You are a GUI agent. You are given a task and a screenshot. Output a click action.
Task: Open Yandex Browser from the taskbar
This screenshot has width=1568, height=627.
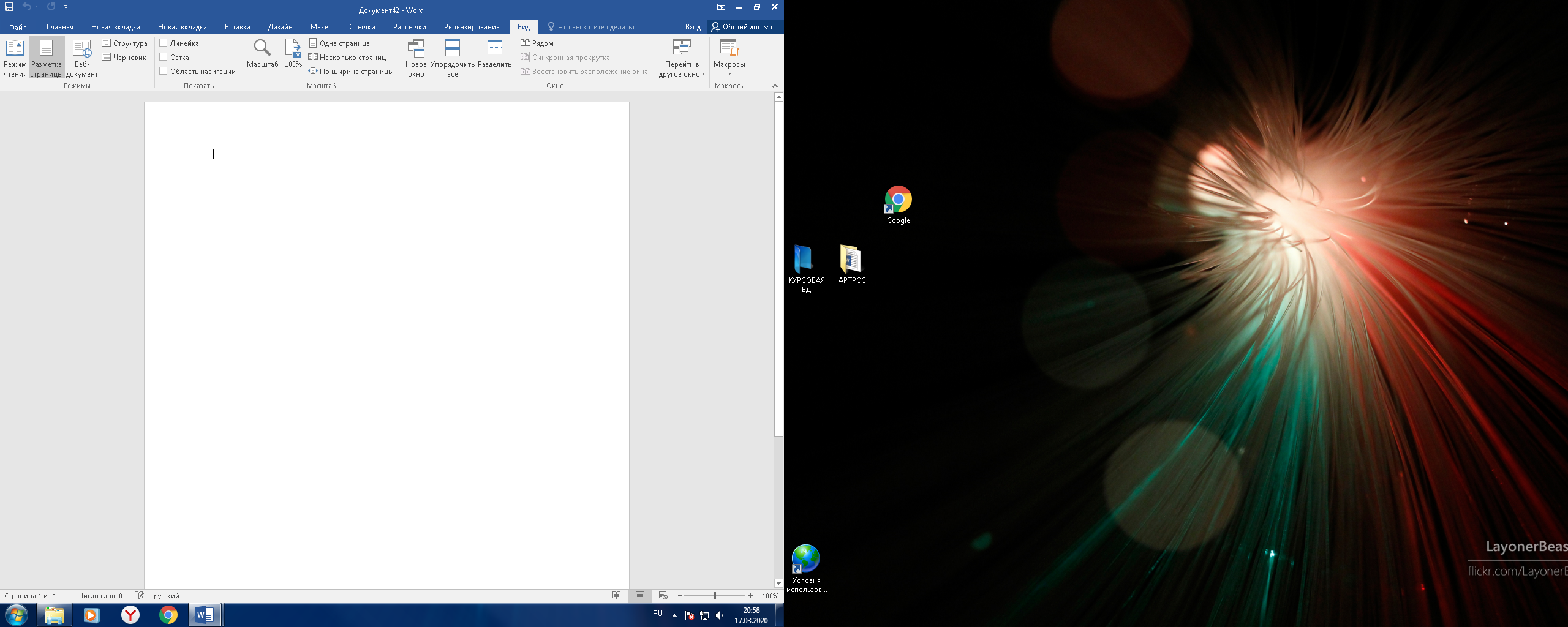tap(130, 615)
